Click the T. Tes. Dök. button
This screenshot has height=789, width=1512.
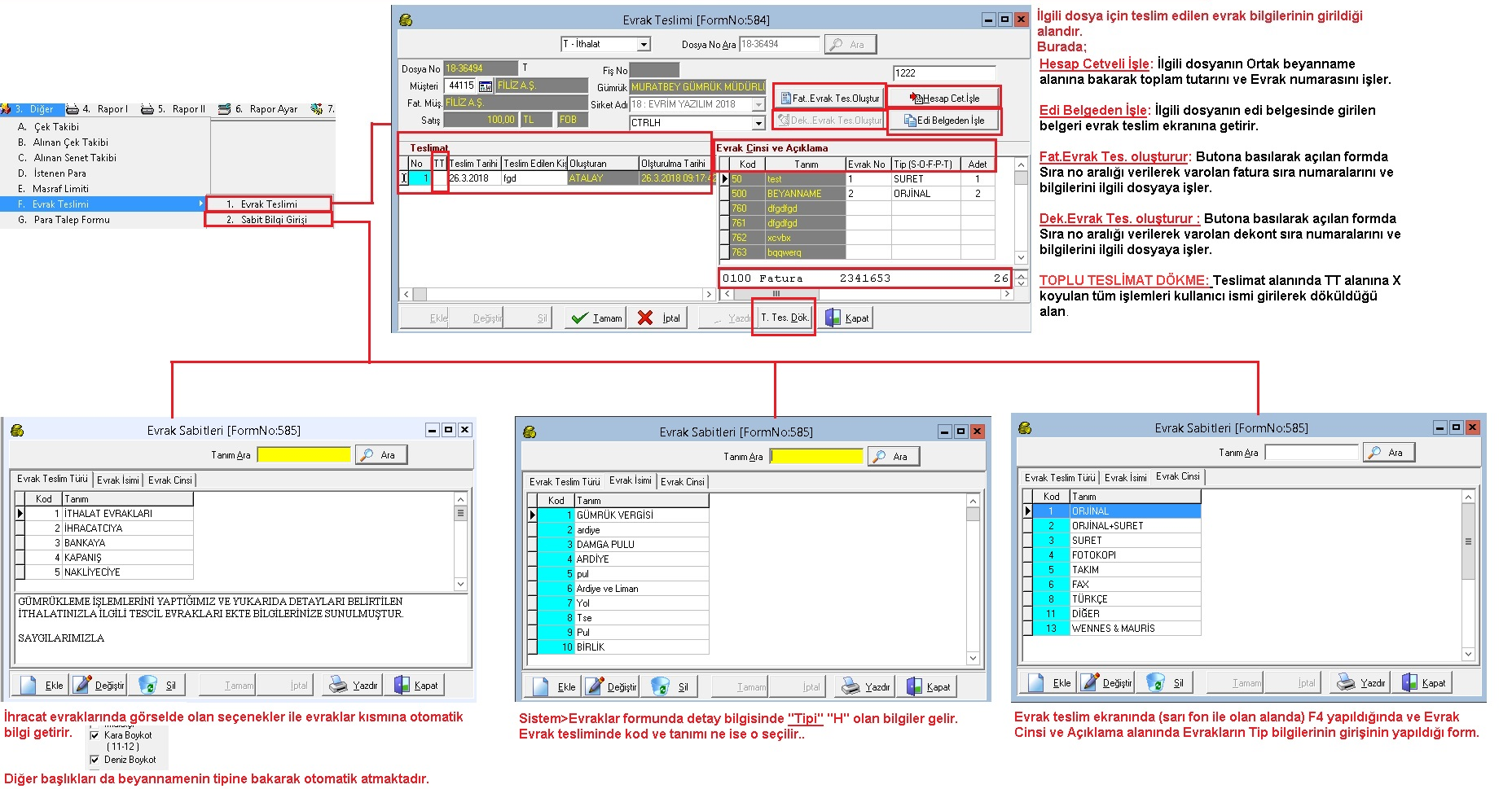tap(784, 318)
